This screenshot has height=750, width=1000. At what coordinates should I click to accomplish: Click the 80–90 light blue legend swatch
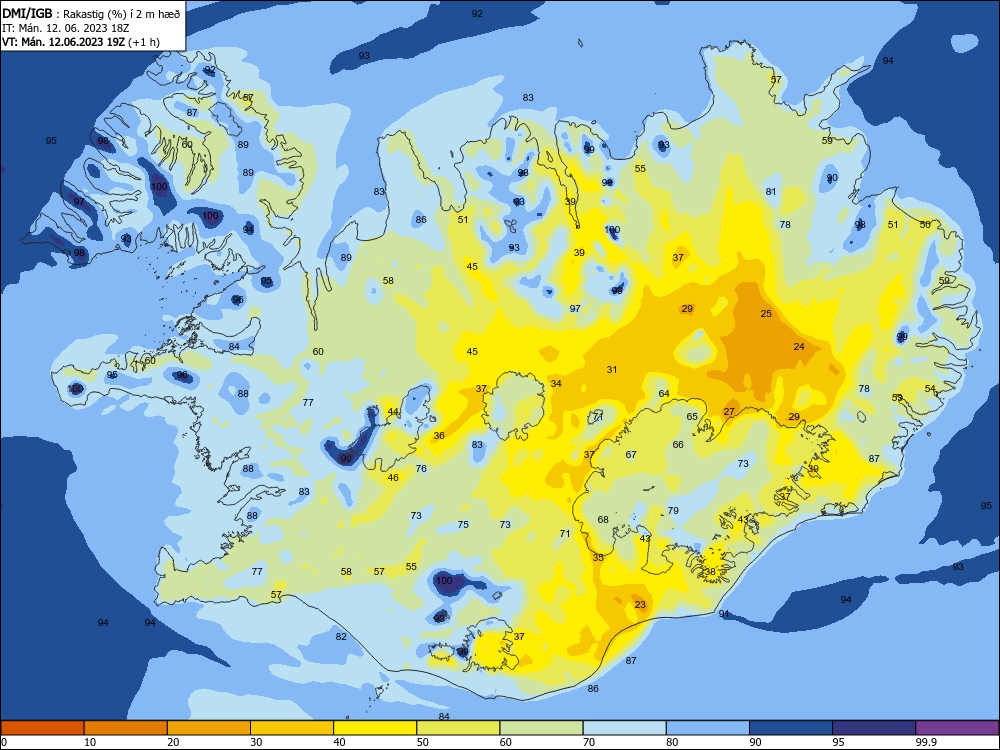[708, 728]
